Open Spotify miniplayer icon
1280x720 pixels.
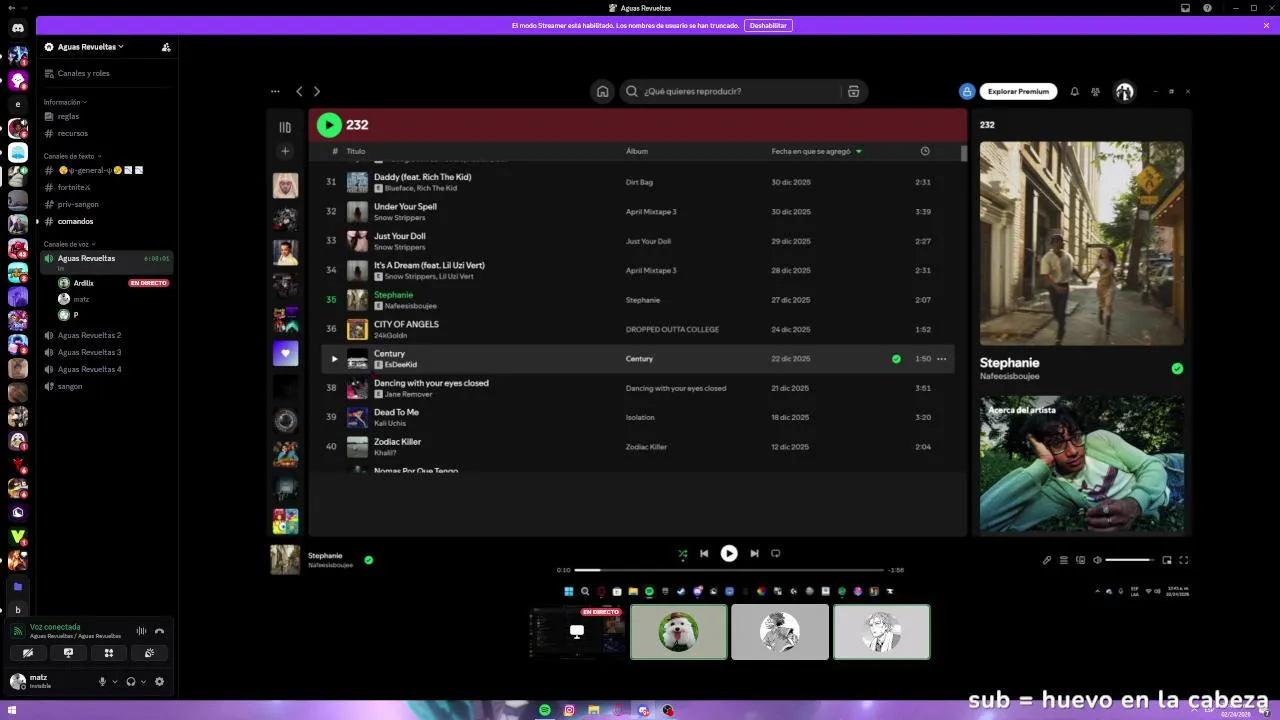click(1166, 560)
